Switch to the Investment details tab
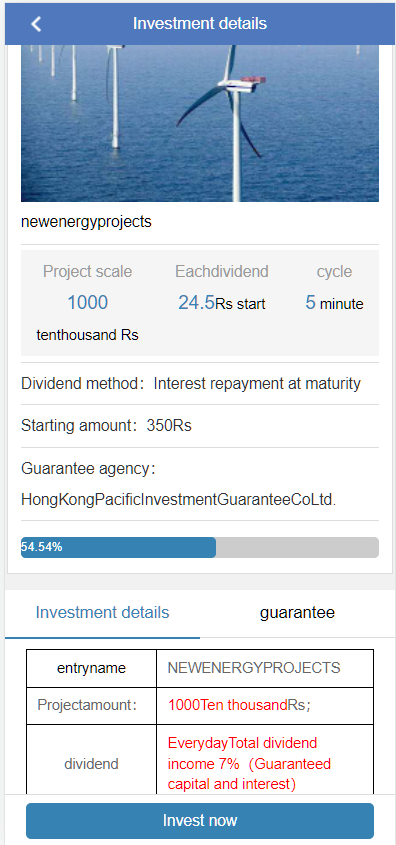 102,613
